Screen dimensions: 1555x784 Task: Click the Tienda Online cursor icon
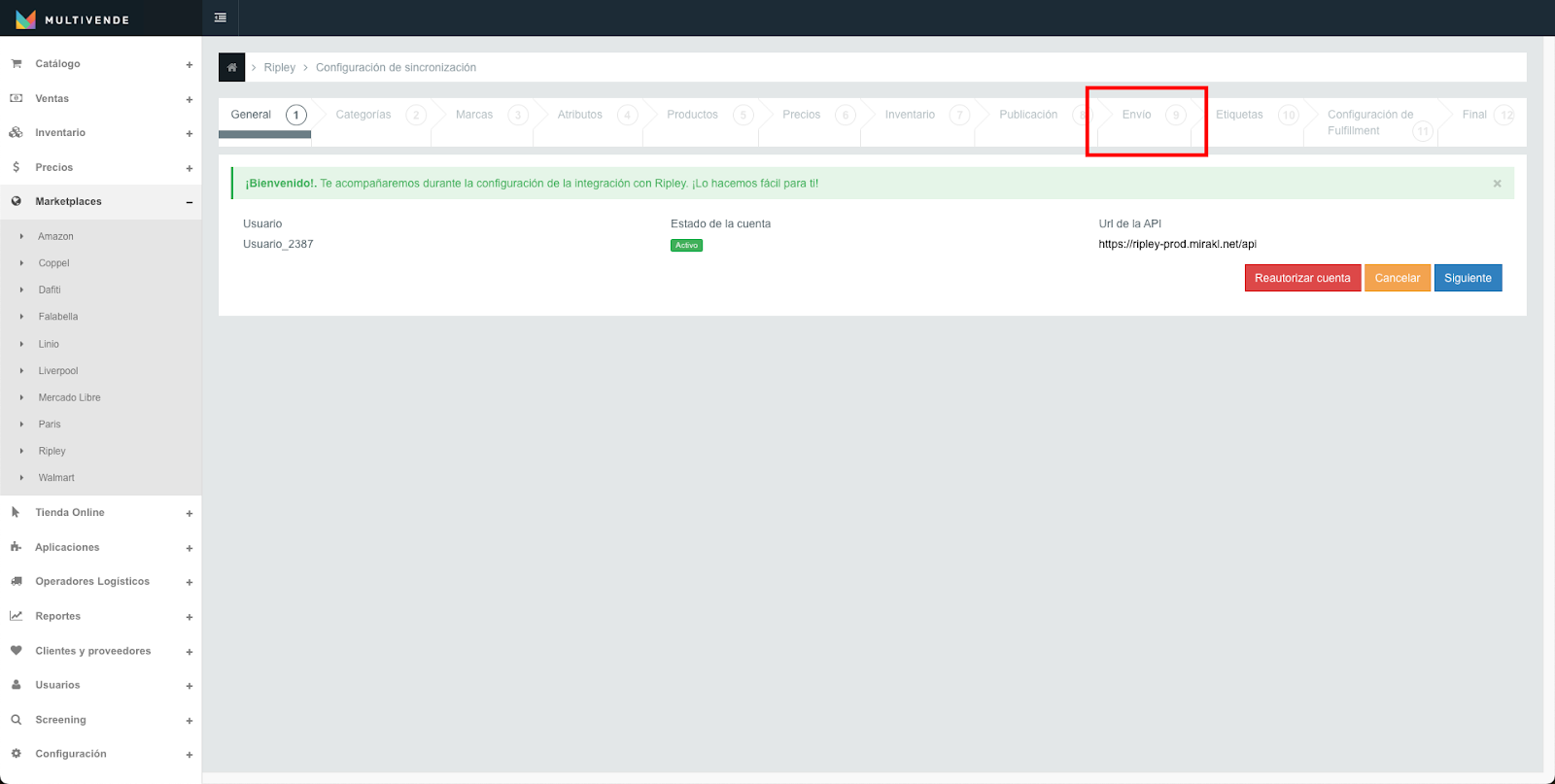tap(16, 512)
